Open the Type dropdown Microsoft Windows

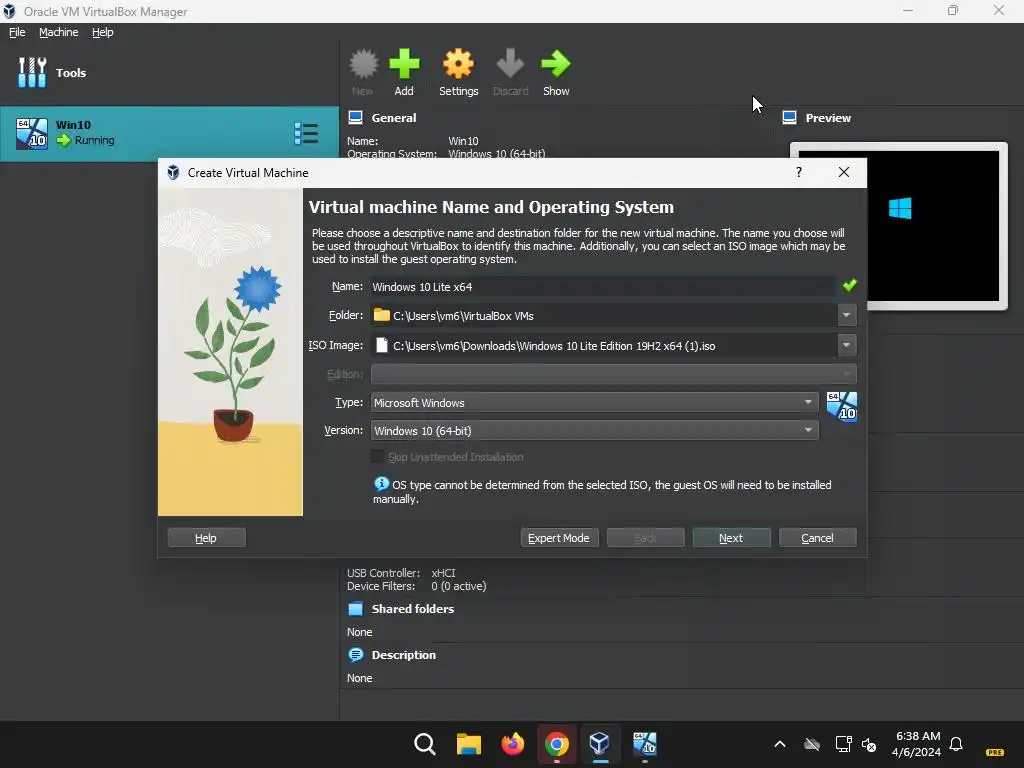coord(594,402)
